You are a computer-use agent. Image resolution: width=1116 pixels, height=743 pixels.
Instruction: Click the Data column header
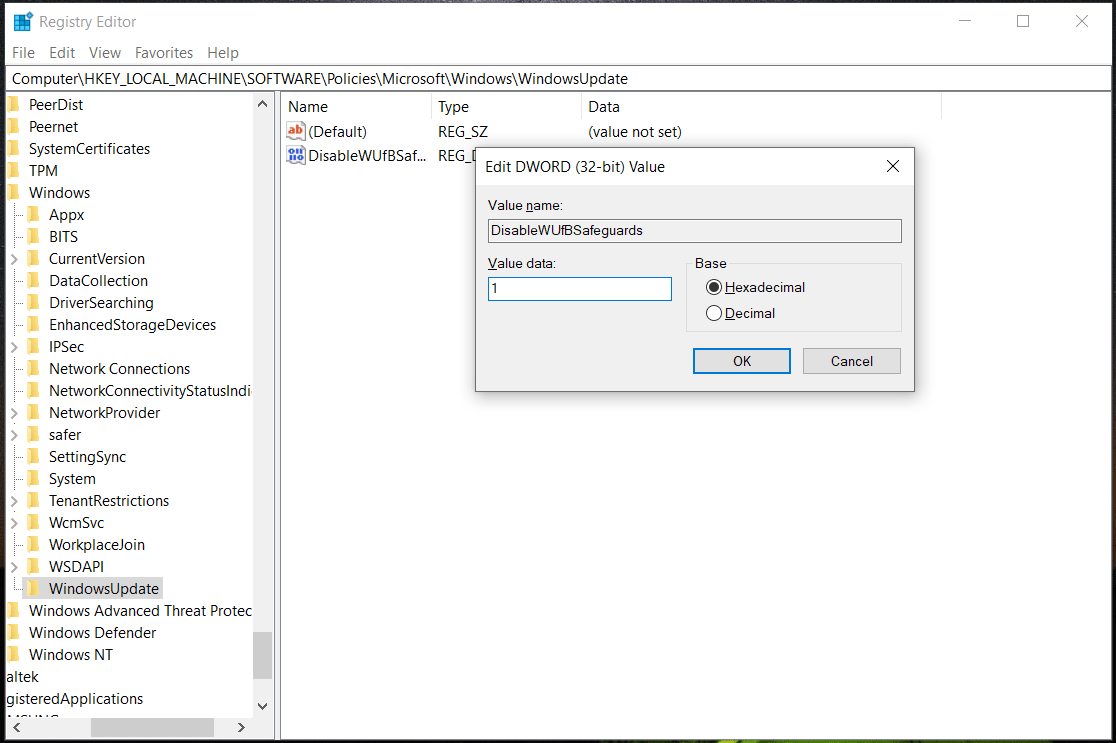pos(762,107)
